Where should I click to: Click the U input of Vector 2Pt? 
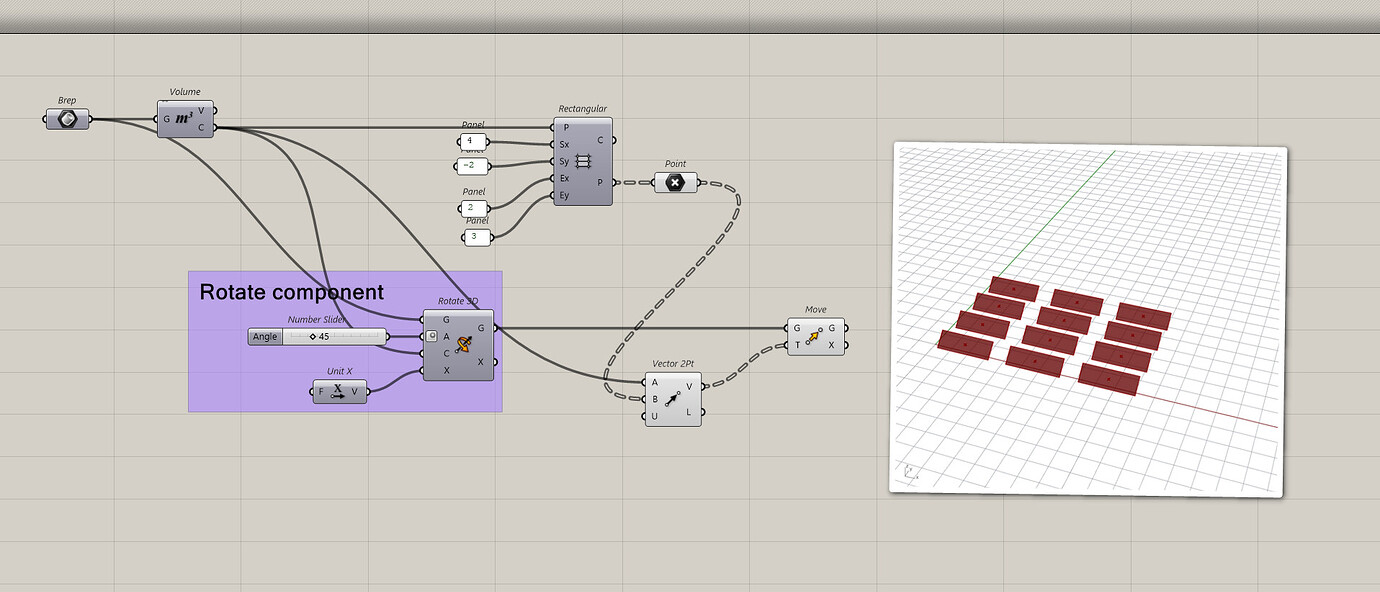655,416
